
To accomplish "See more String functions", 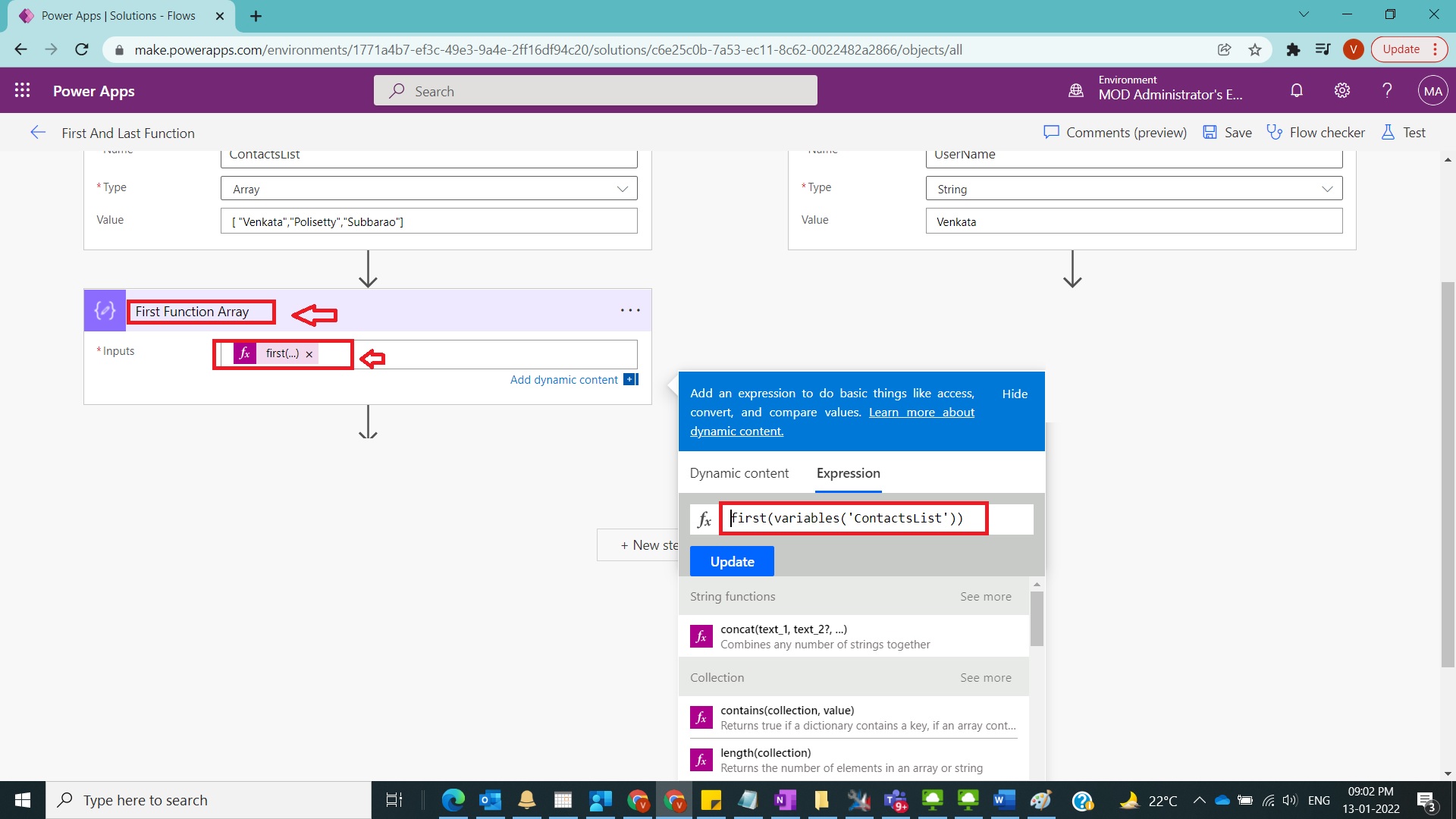I will click(985, 597).
